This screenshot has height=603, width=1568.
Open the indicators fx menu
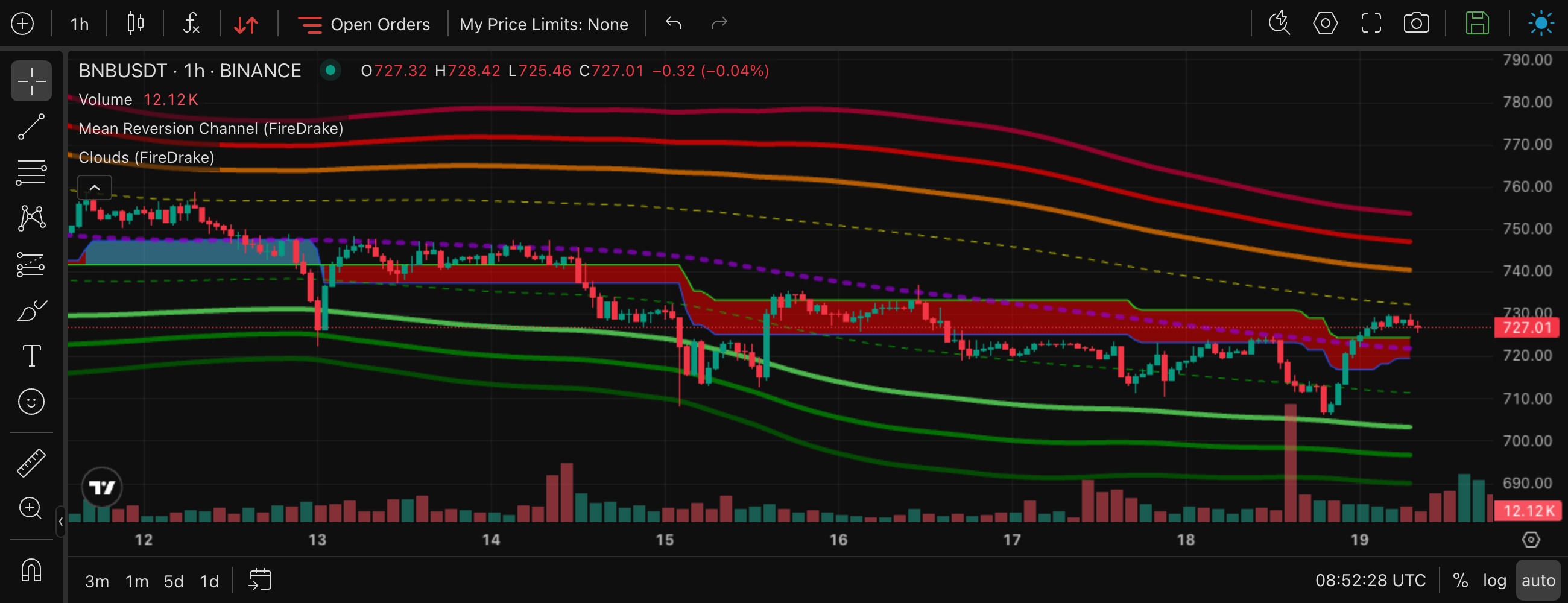[x=192, y=24]
